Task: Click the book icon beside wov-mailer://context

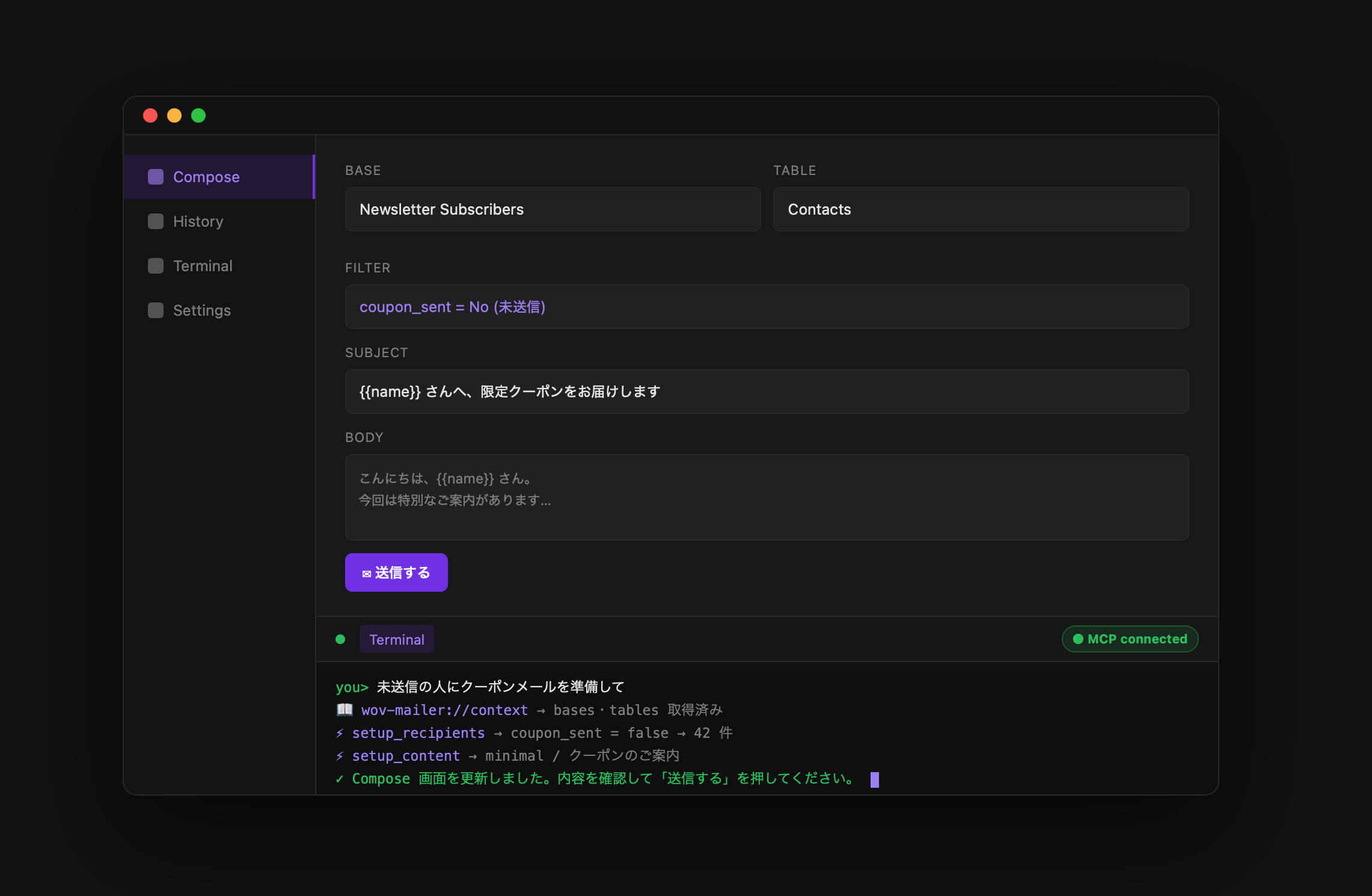Action: 345,710
